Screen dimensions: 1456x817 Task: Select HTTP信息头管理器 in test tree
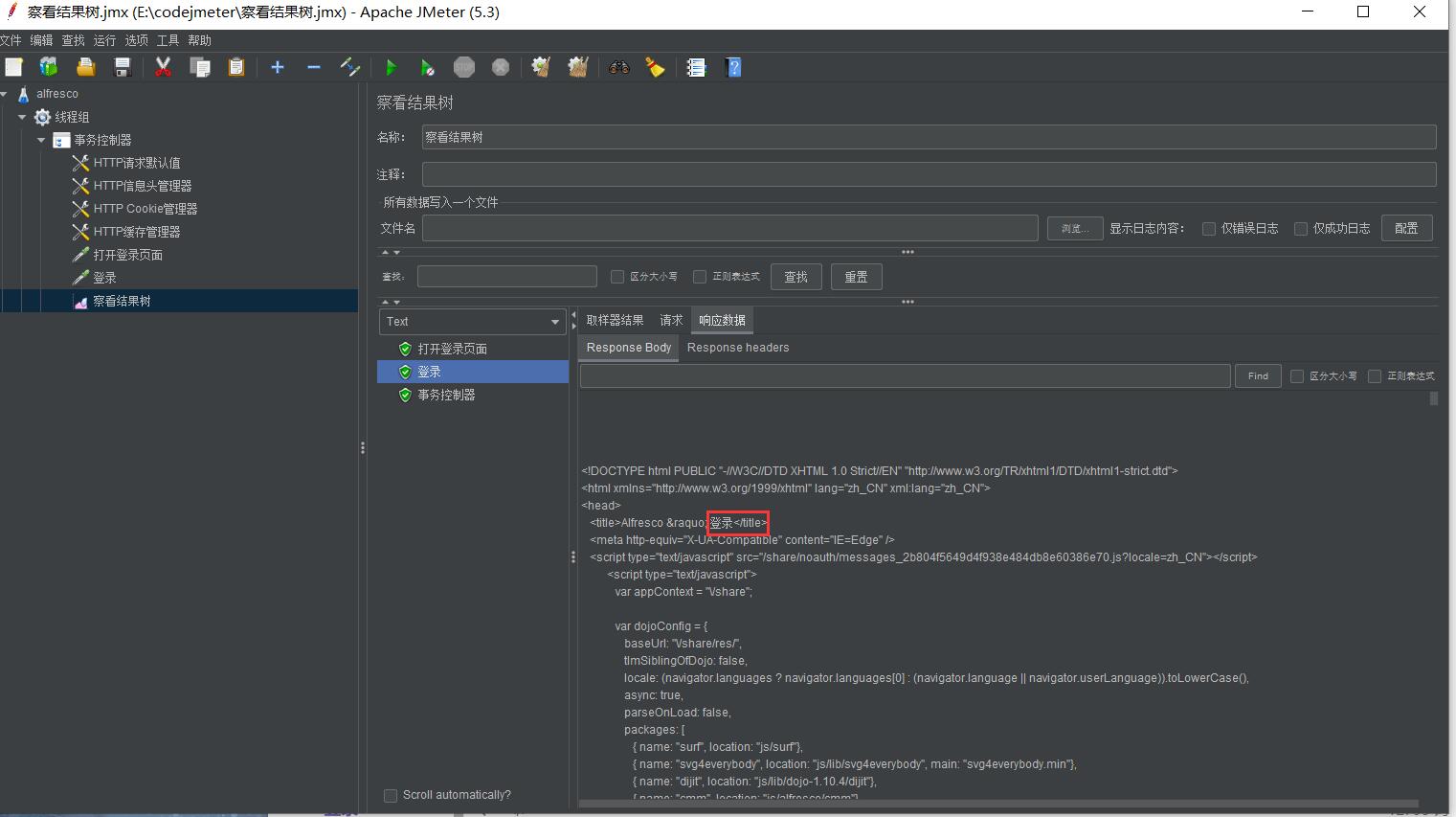click(x=143, y=186)
